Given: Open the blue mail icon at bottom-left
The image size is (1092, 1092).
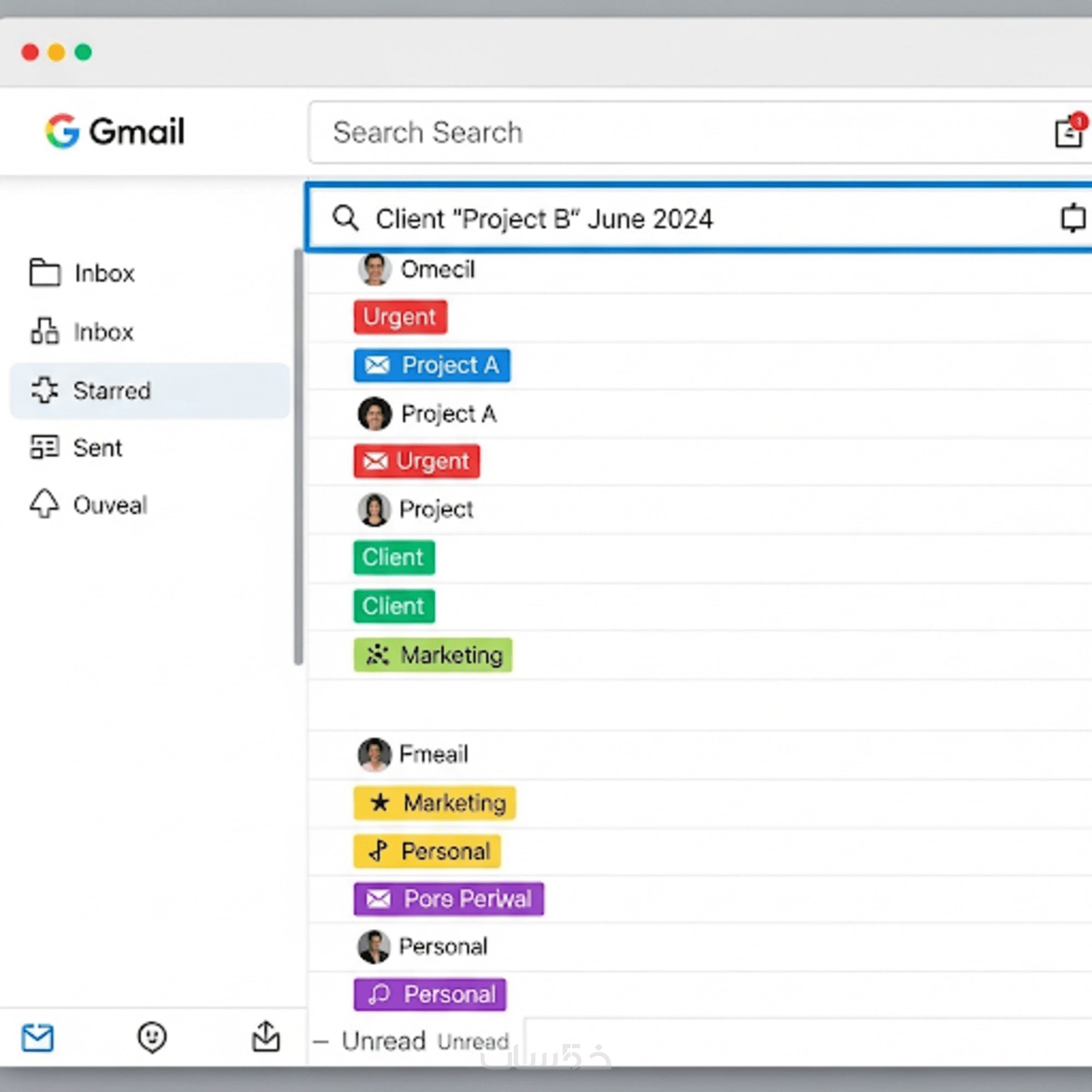Looking at the screenshot, I should pyautogui.click(x=37, y=1038).
